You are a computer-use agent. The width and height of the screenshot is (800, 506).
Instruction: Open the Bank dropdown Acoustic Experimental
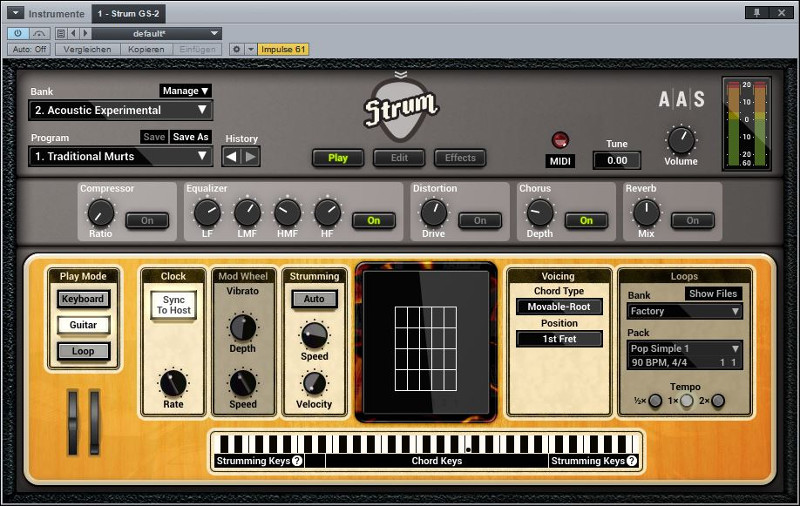pos(120,110)
